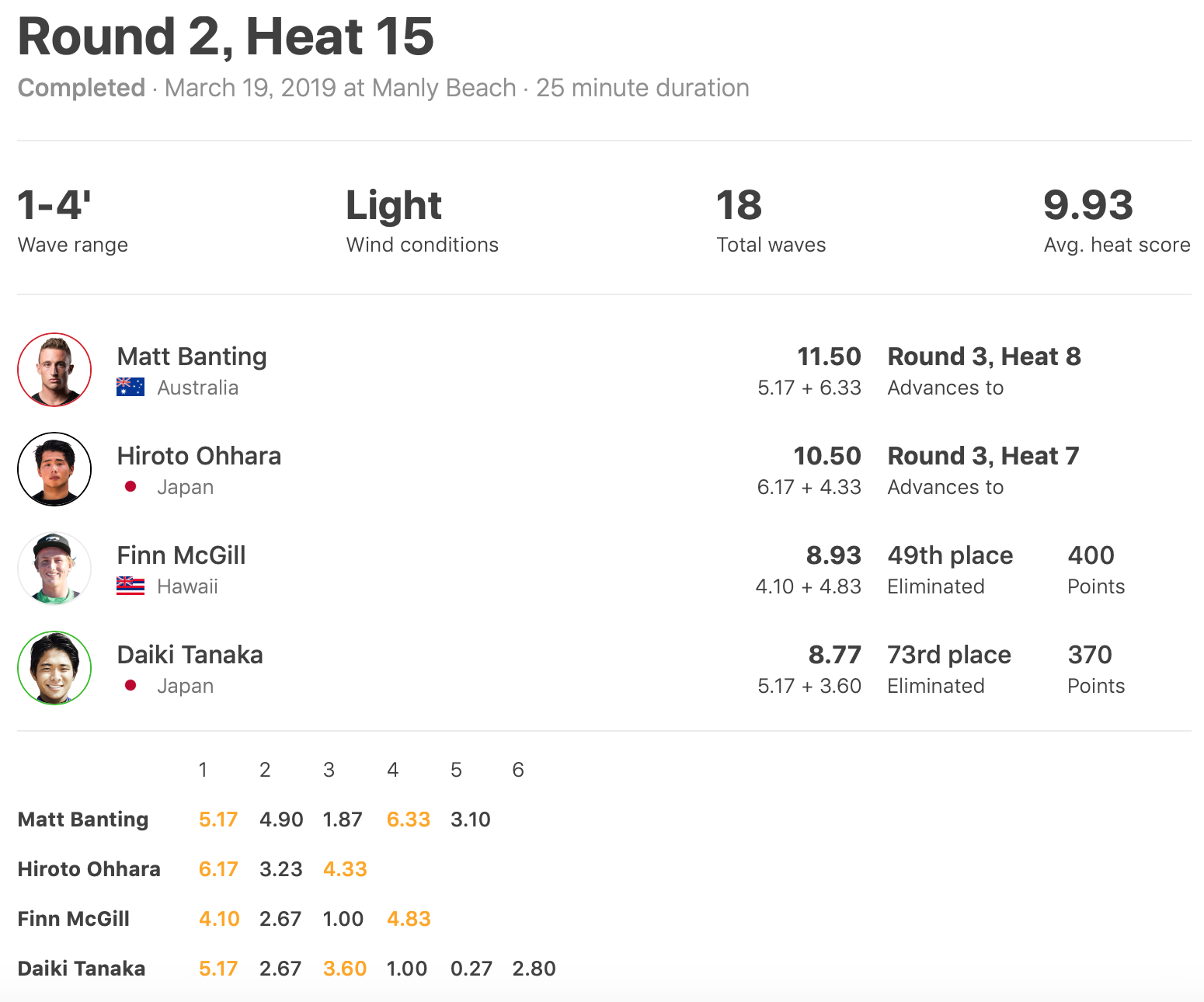The width and height of the screenshot is (1204, 1002).
Task: Click Finn McGill's 4.83 wave score
Action: pyautogui.click(x=408, y=919)
